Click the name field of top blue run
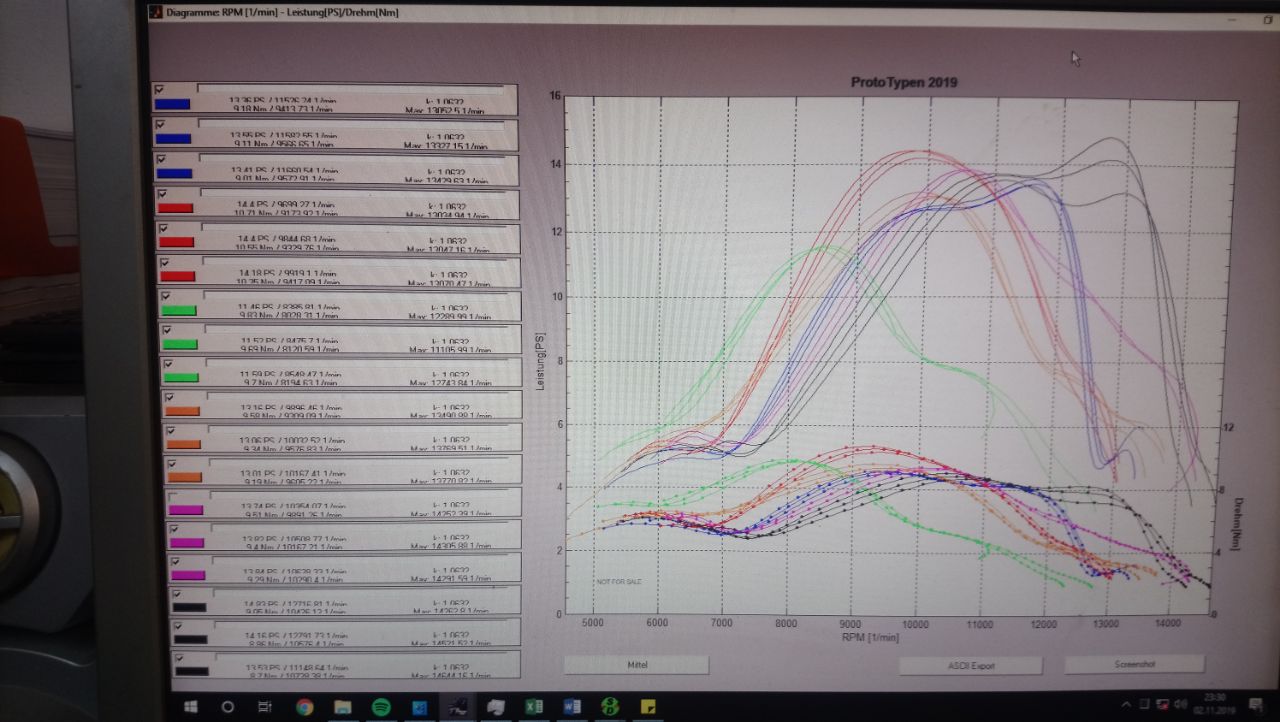1280x722 pixels. (350, 89)
